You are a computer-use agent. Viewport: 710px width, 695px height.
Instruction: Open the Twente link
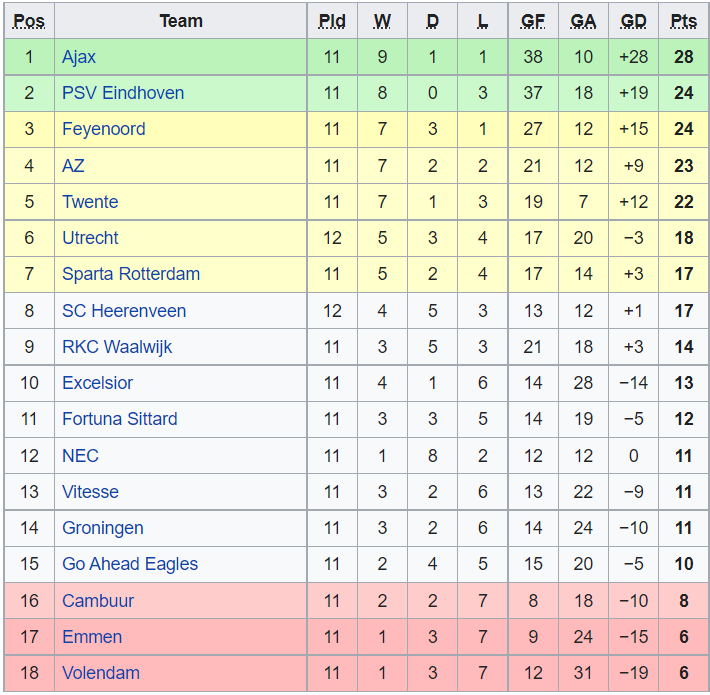(x=90, y=202)
